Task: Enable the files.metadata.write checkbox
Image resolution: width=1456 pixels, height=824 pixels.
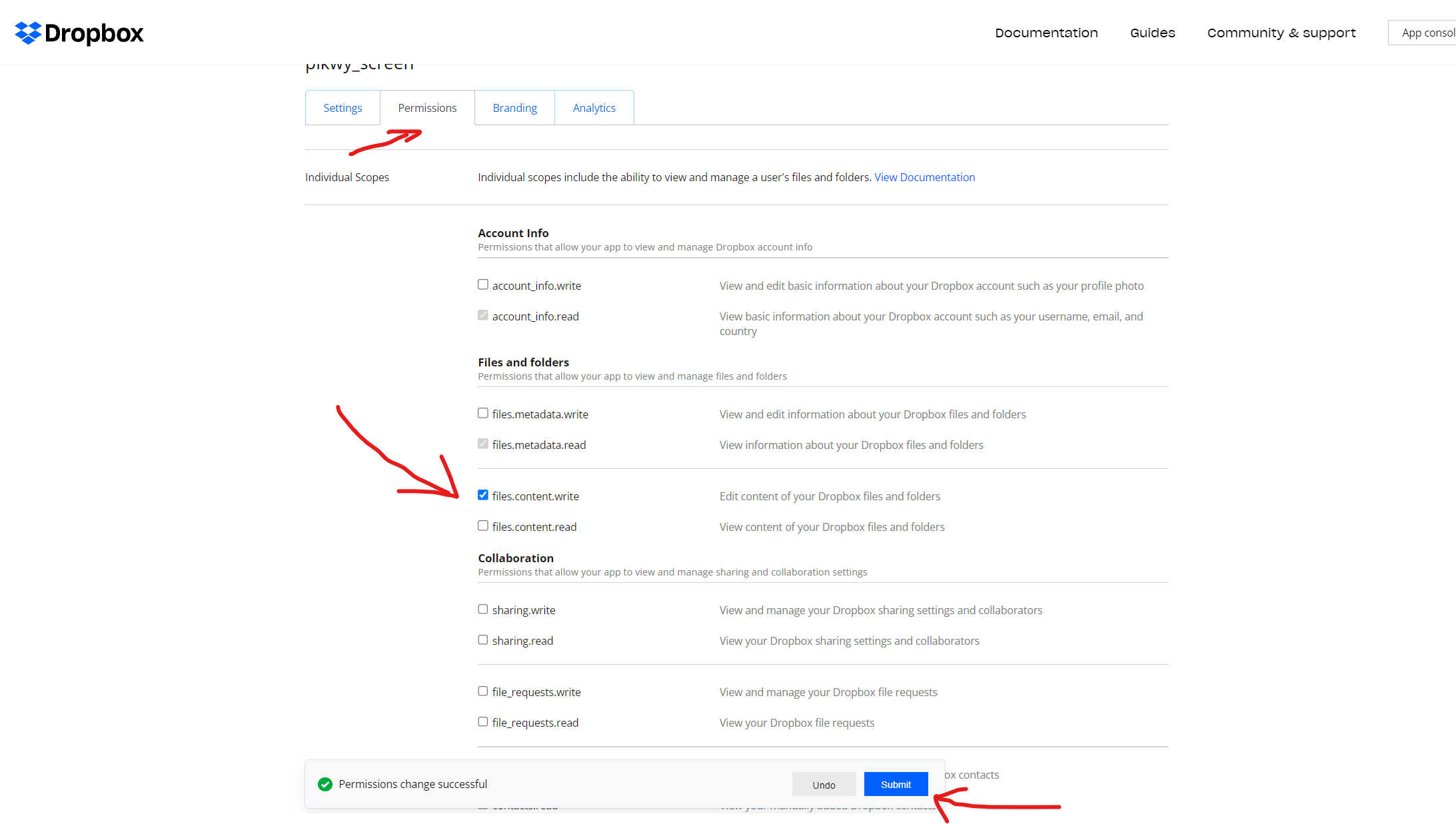Action: tap(483, 413)
